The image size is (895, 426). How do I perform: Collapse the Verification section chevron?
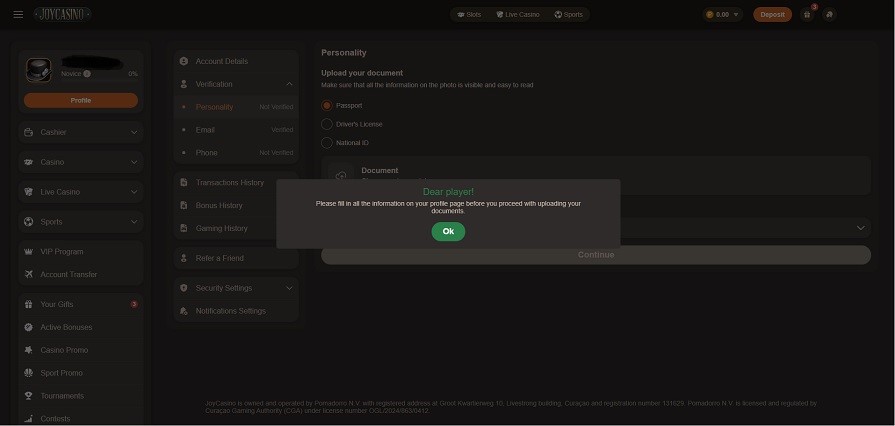289,84
